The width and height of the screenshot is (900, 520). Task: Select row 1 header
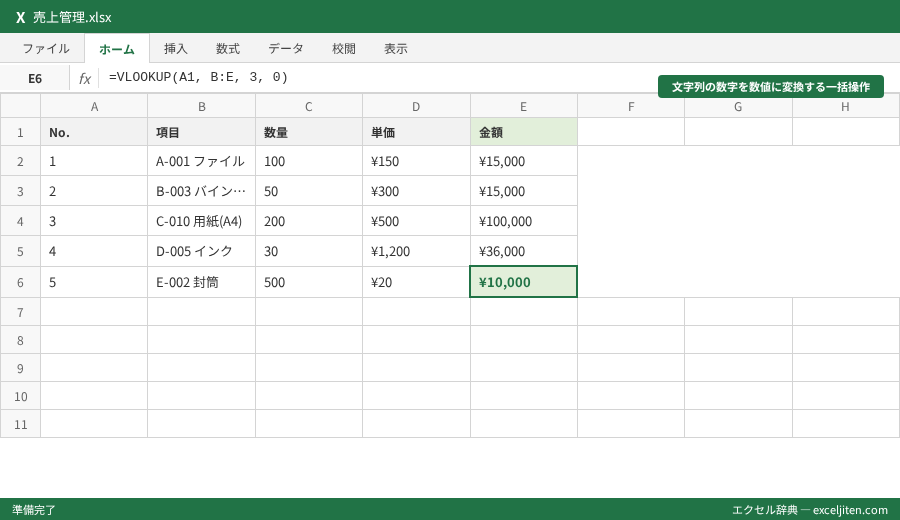tap(20, 132)
